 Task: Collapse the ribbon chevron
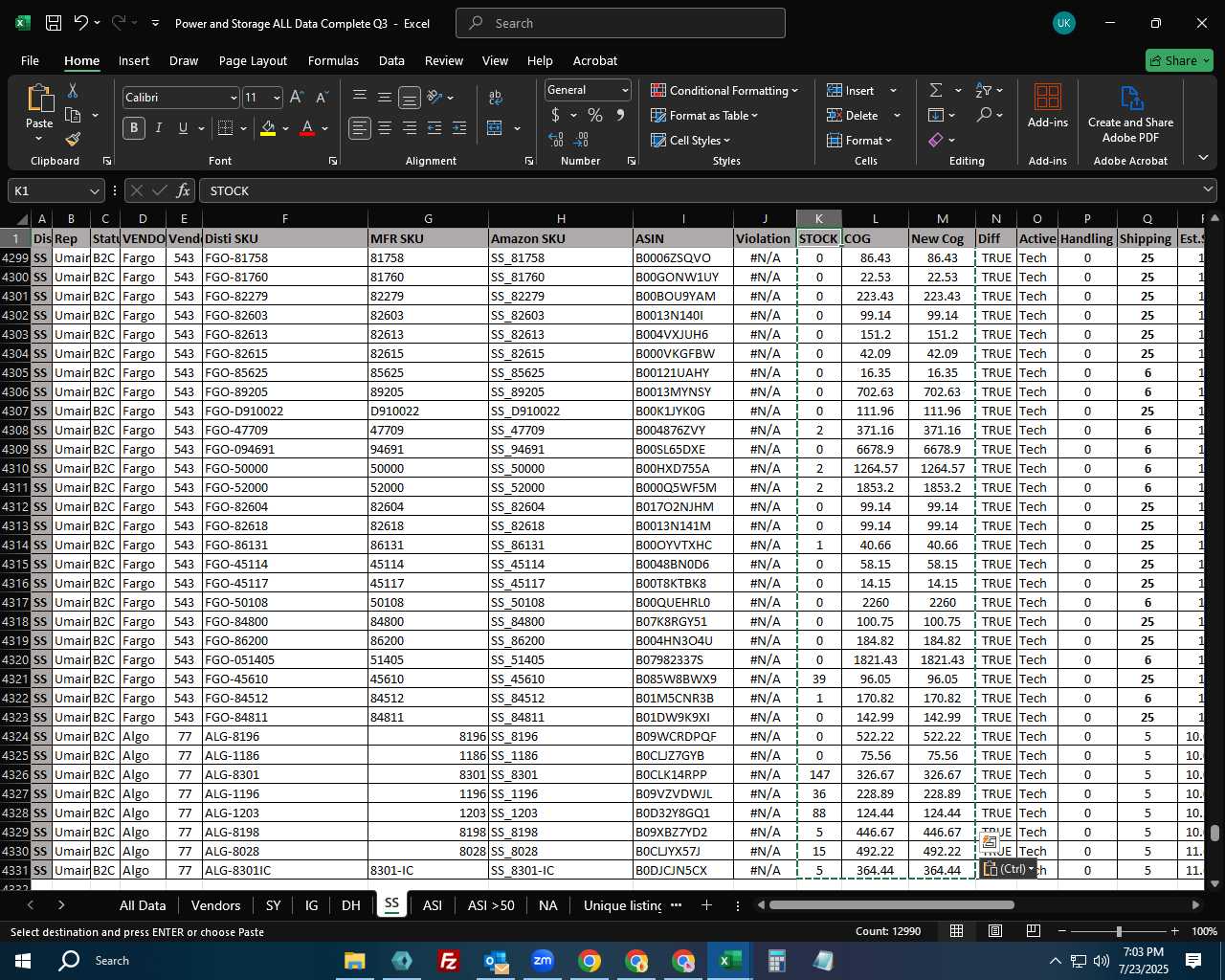1203,158
